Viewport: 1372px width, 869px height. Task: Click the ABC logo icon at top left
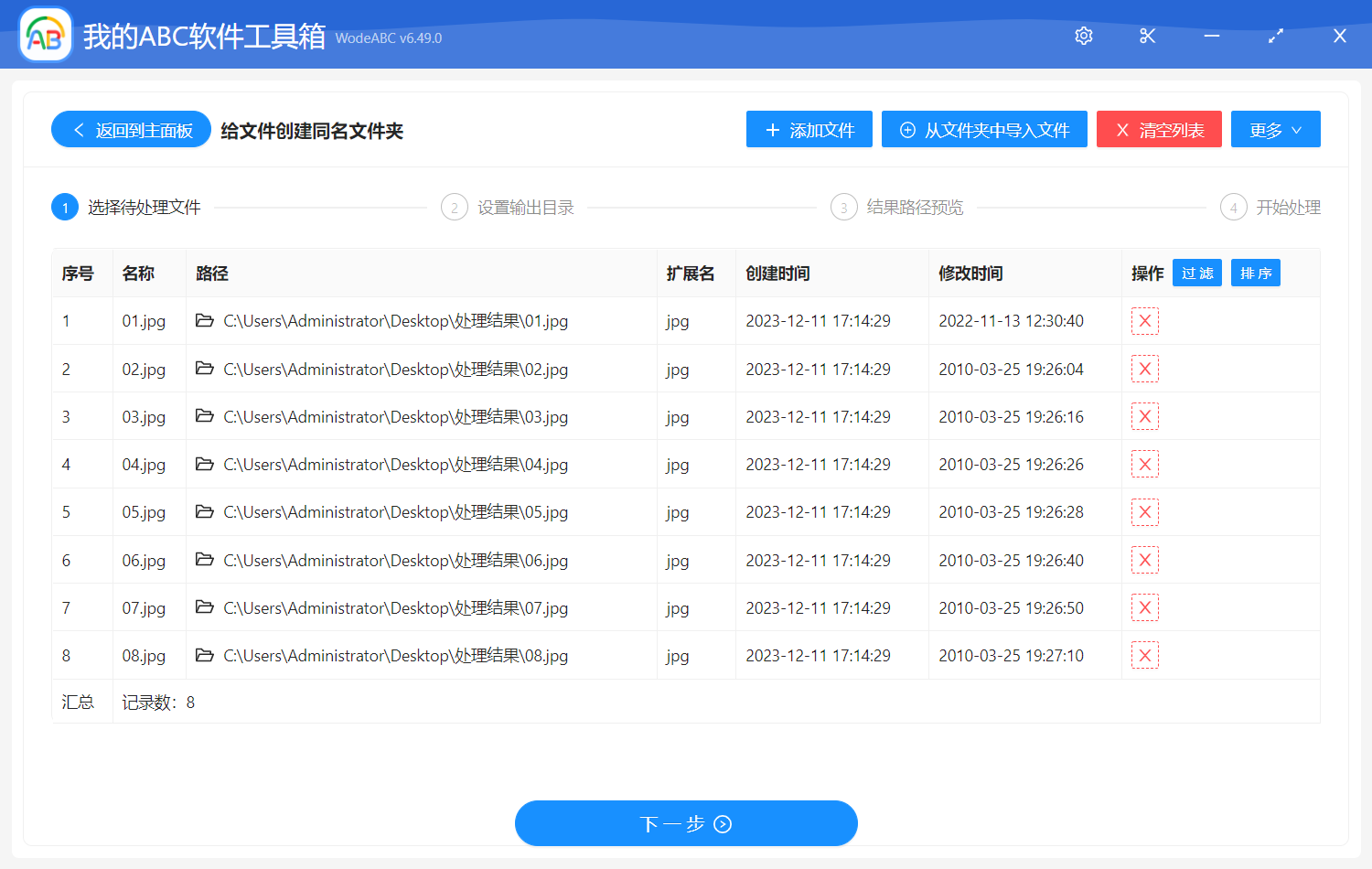point(45,34)
